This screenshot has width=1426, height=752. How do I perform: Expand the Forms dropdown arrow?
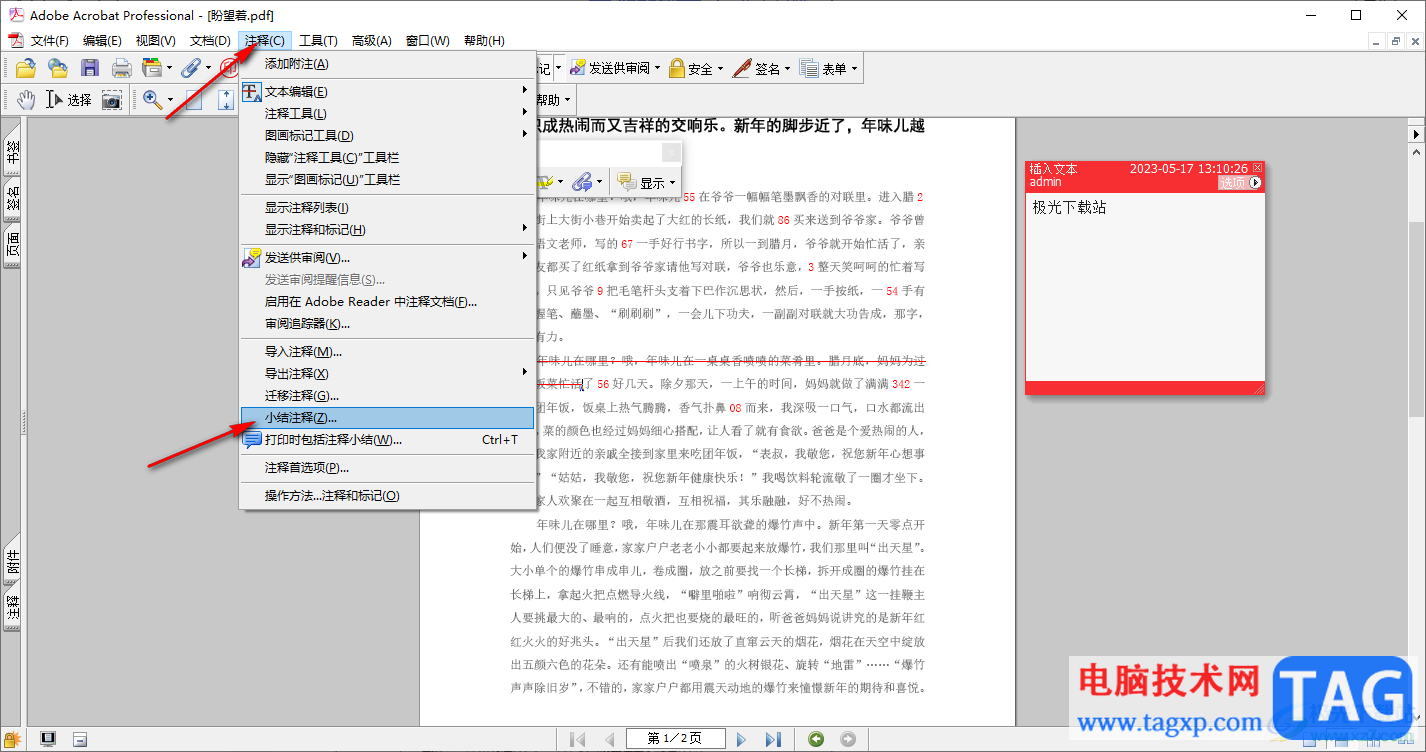pos(854,69)
